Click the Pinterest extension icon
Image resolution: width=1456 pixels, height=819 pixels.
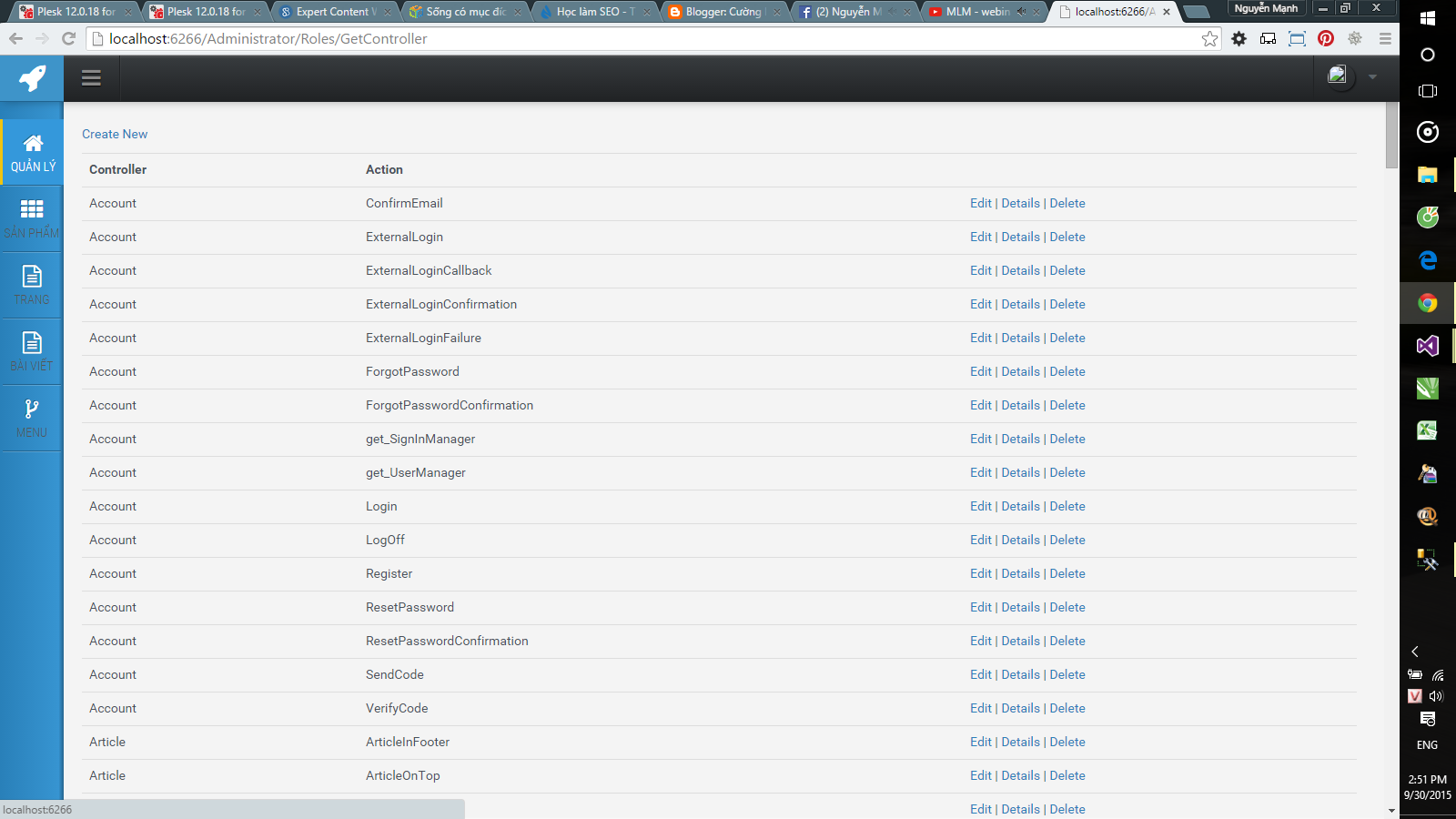[1326, 39]
